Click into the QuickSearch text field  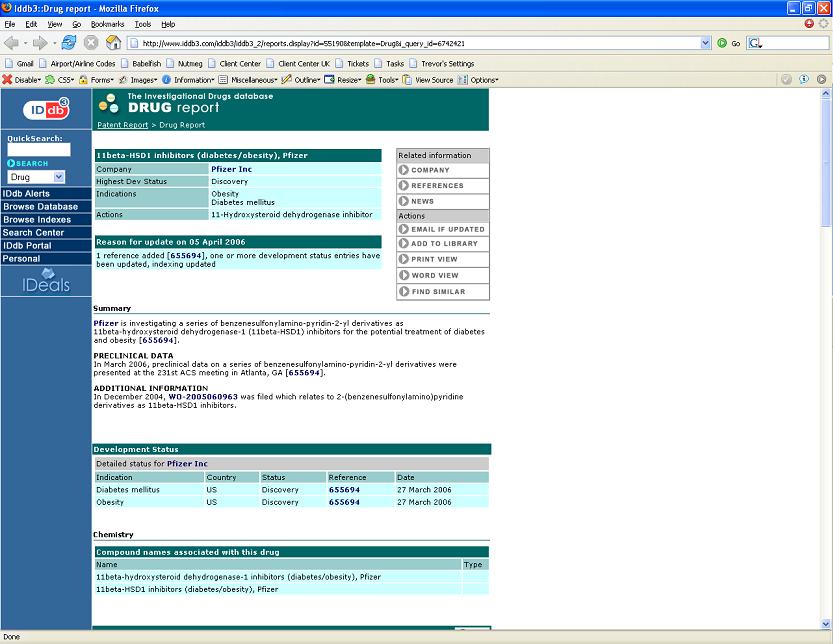[x=39, y=150]
